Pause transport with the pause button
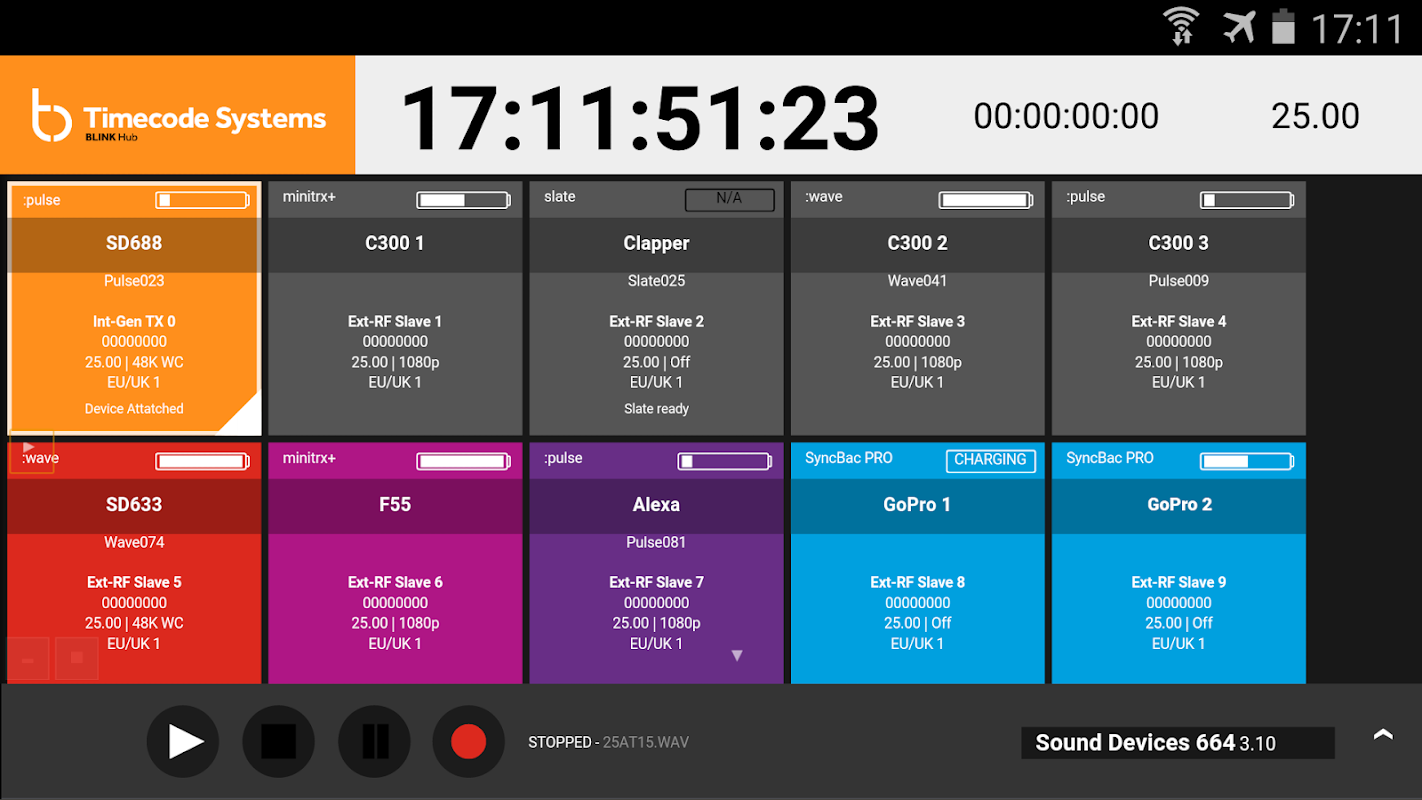The image size is (1422, 800). tap(374, 742)
